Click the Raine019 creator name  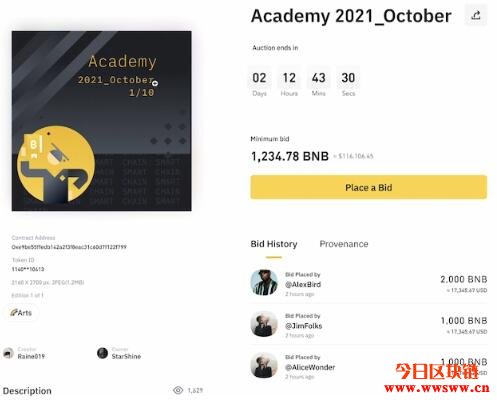tap(31, 356)
